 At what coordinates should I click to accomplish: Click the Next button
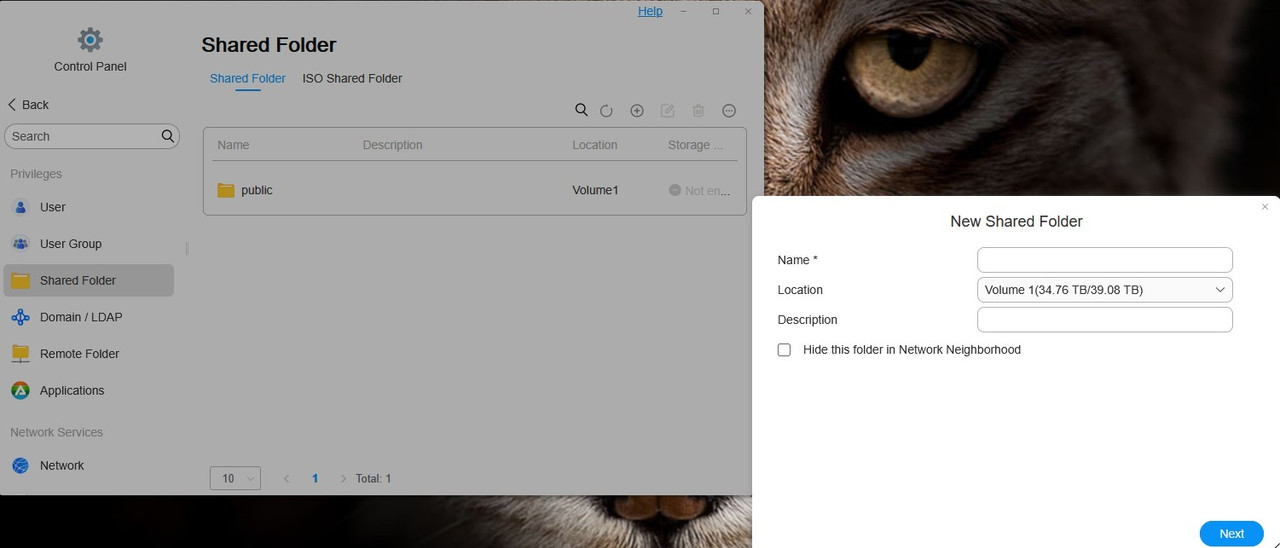[1232, 534]
